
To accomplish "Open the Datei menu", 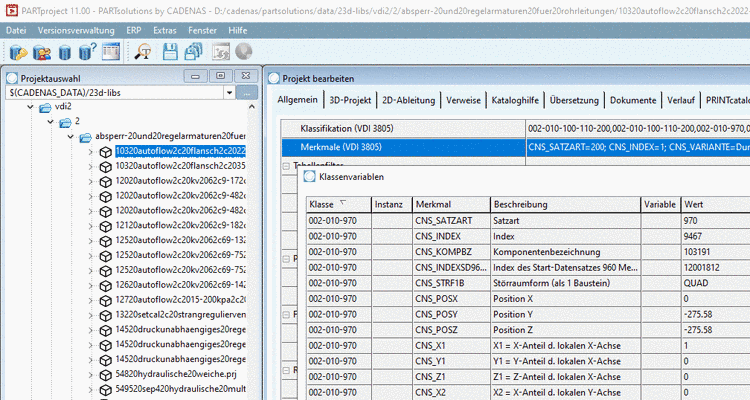I will [x=16, y=30].
